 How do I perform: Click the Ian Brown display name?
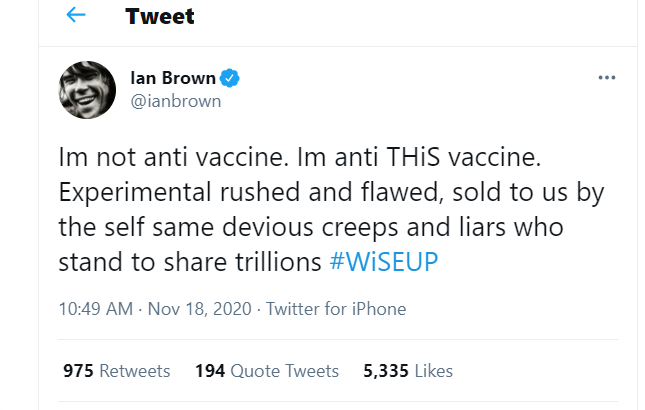(x=172, y=78)
